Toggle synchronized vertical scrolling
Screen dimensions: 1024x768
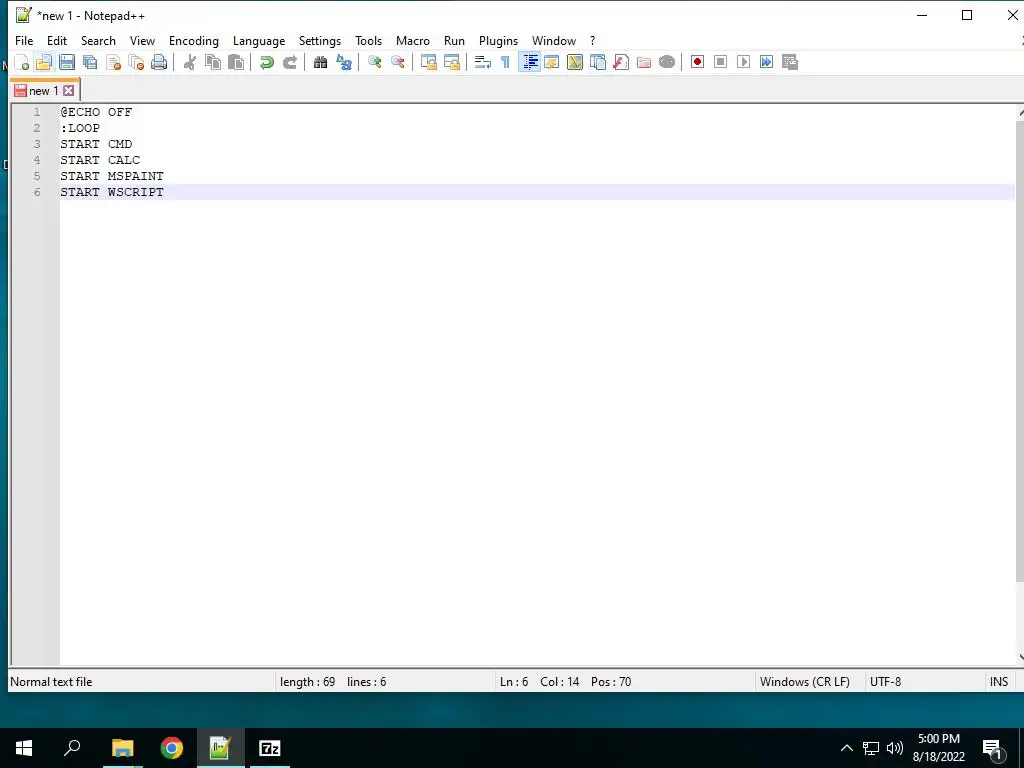click(428, 62)
